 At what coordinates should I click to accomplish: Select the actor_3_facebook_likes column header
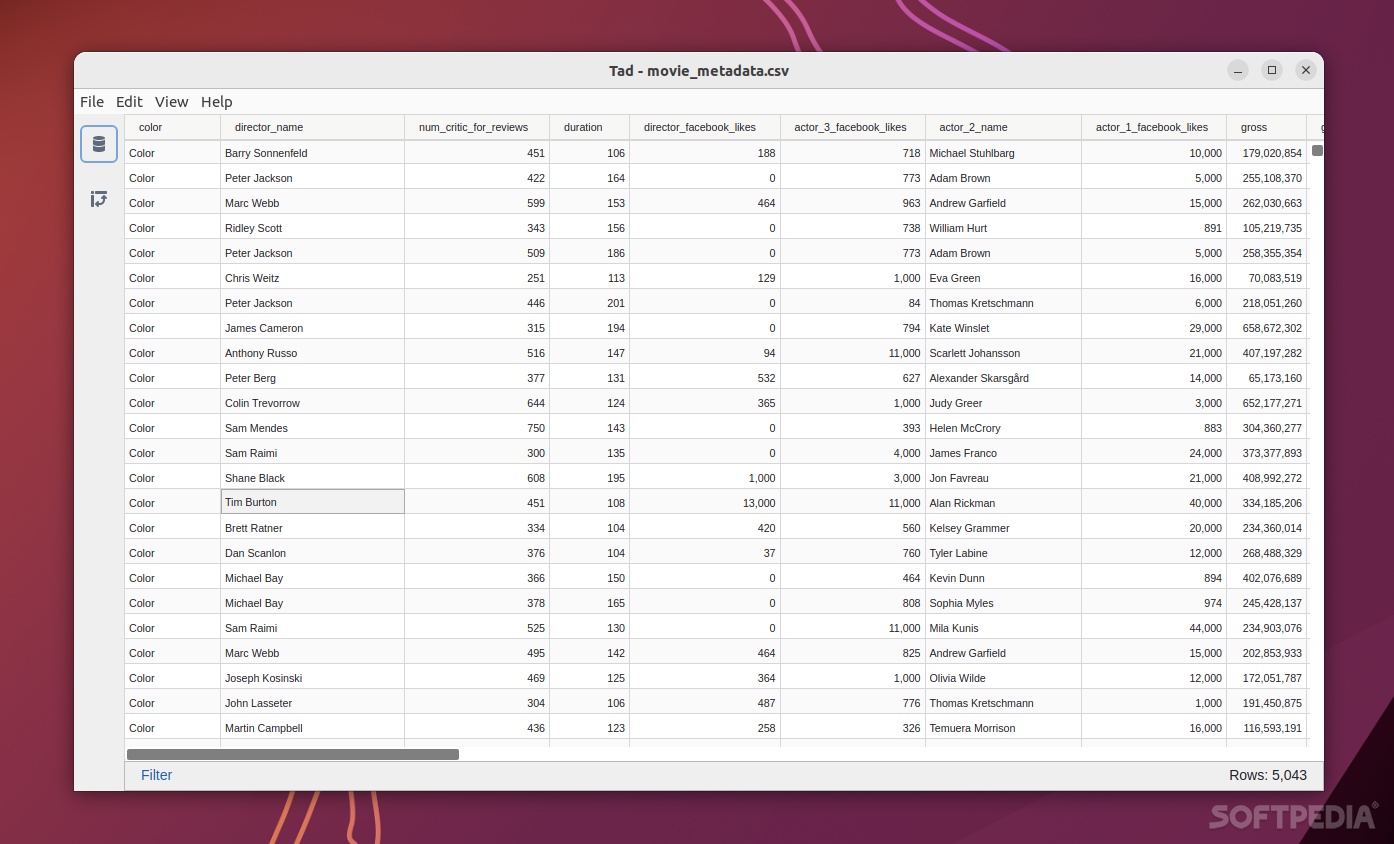tap(853, 127)
